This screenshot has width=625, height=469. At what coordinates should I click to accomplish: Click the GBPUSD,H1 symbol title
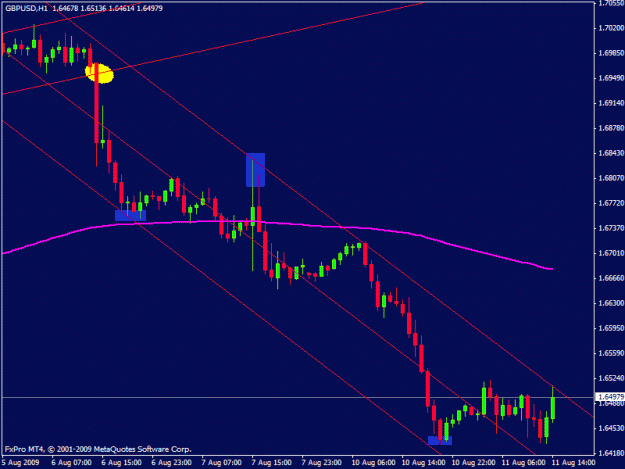coord(26,8)
